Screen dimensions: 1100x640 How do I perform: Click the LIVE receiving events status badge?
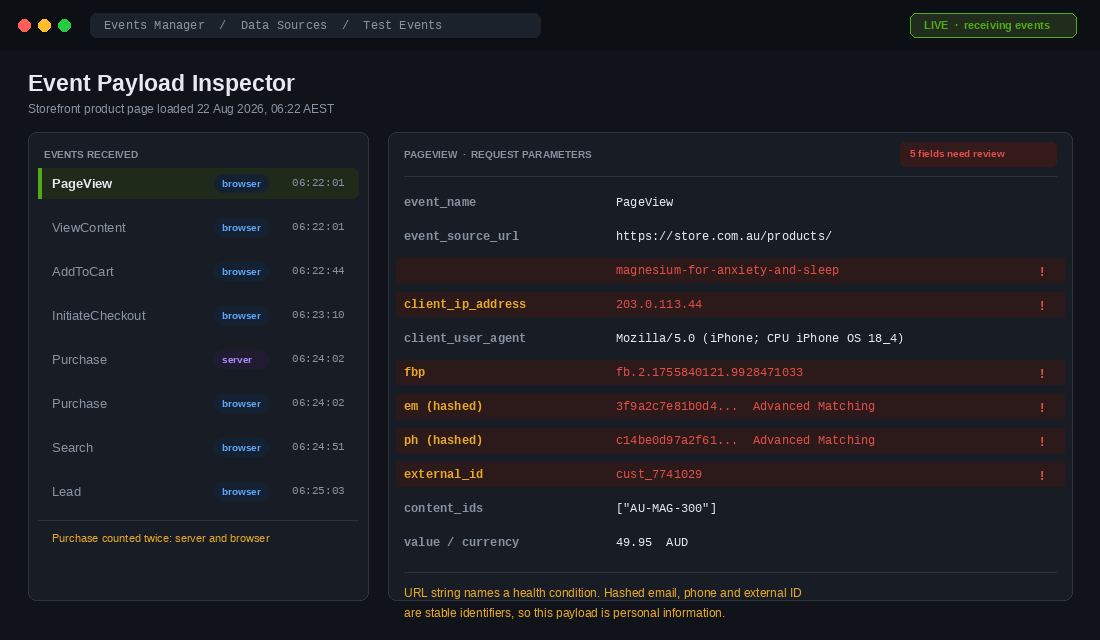point(993,25)
